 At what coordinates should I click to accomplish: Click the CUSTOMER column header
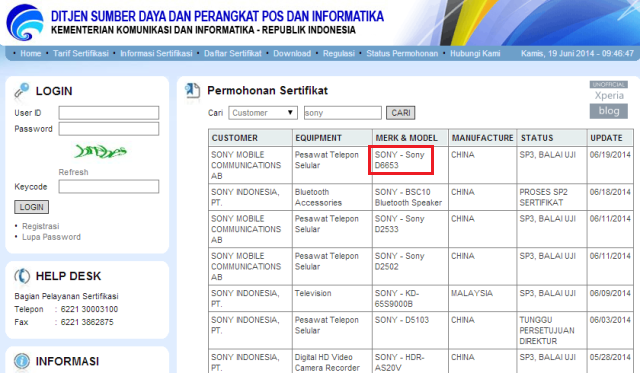pyautogui.click(x=250, y=138)
